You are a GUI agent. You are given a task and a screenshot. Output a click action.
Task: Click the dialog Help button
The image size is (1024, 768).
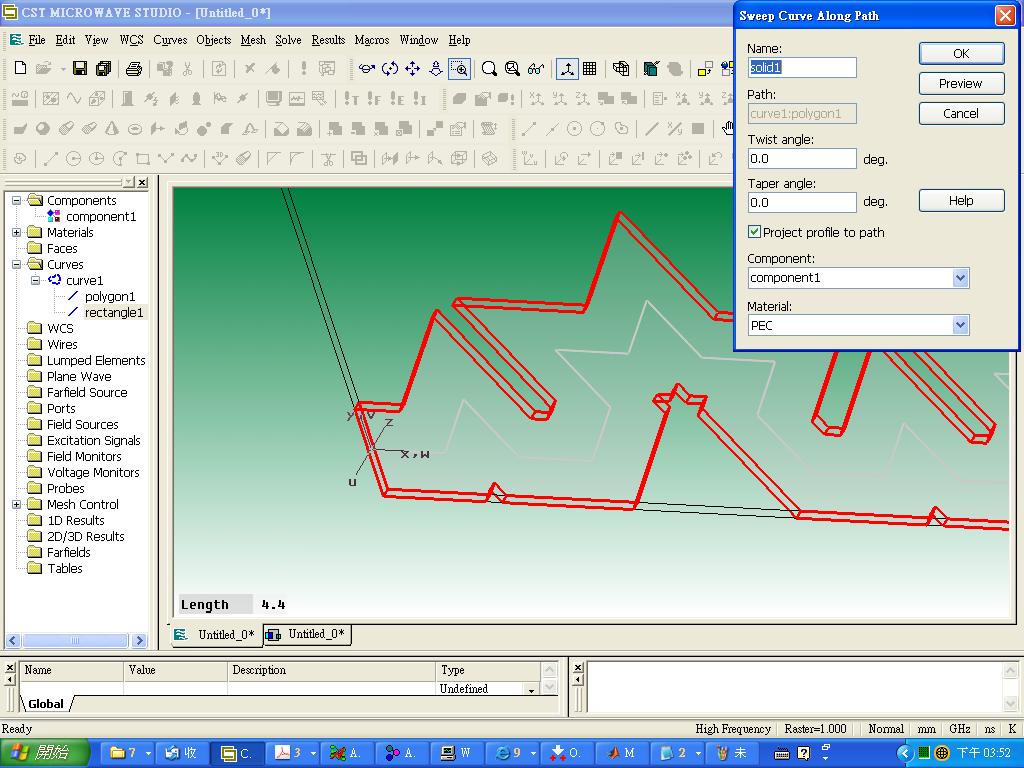point(961,200)
